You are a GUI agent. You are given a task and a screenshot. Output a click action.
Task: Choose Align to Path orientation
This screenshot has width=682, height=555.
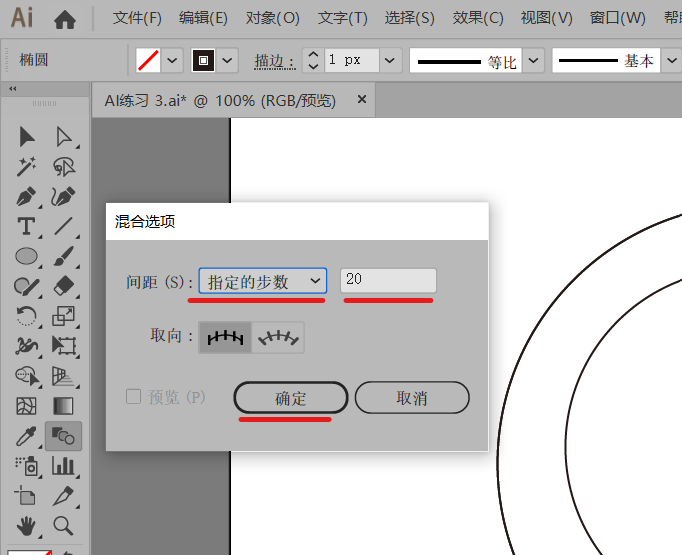[x=278, y=338]
